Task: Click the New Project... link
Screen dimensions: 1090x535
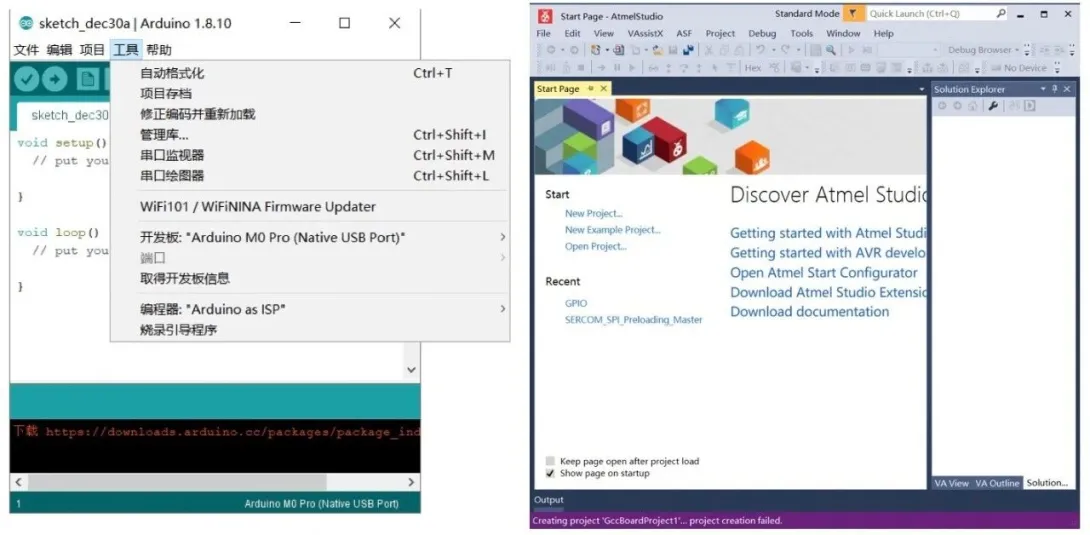Action: pyautogui.click(x=593, y=214)
